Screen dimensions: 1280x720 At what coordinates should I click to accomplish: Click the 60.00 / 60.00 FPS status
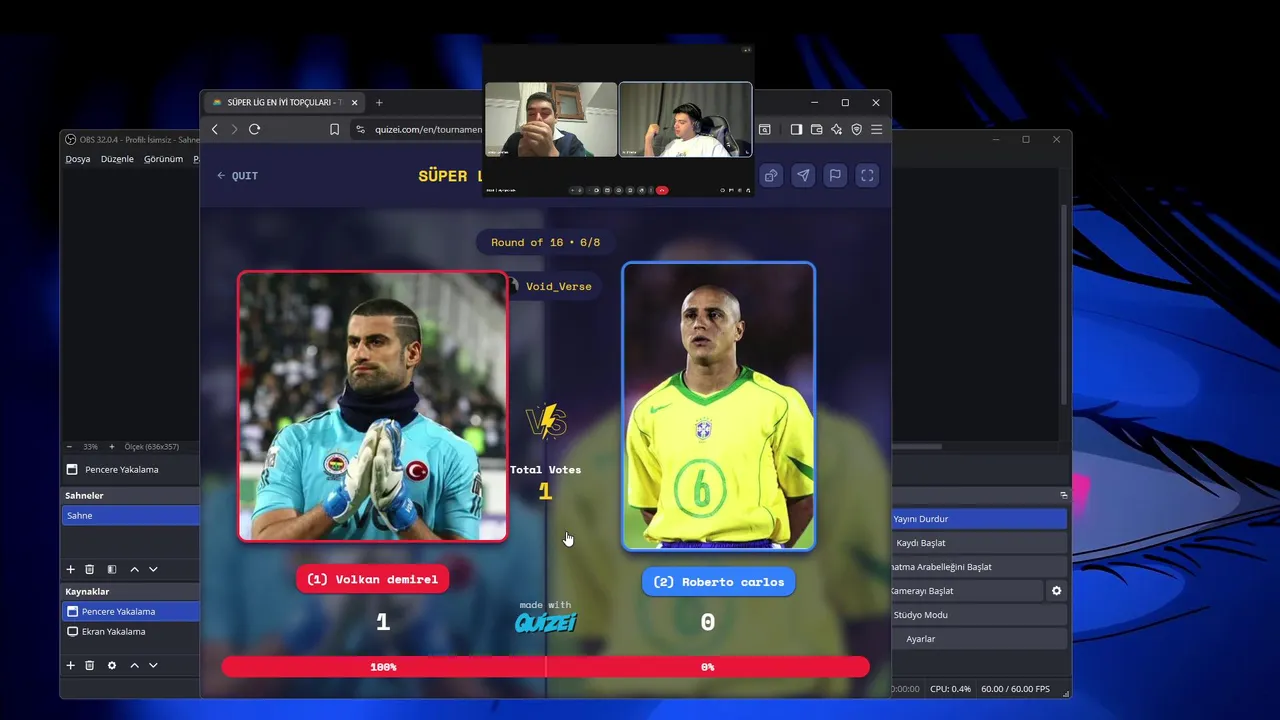coord(1016,689)
